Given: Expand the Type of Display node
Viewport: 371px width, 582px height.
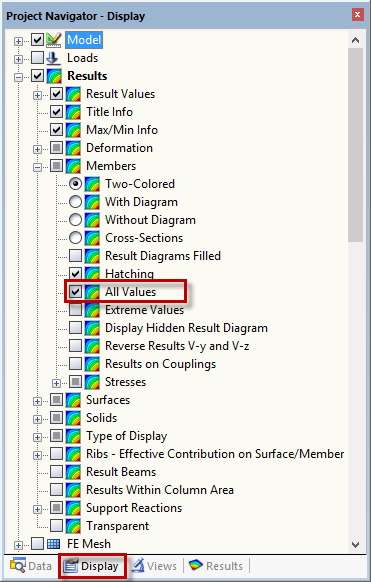Looking at the screenshot, I should click(37, 437).
